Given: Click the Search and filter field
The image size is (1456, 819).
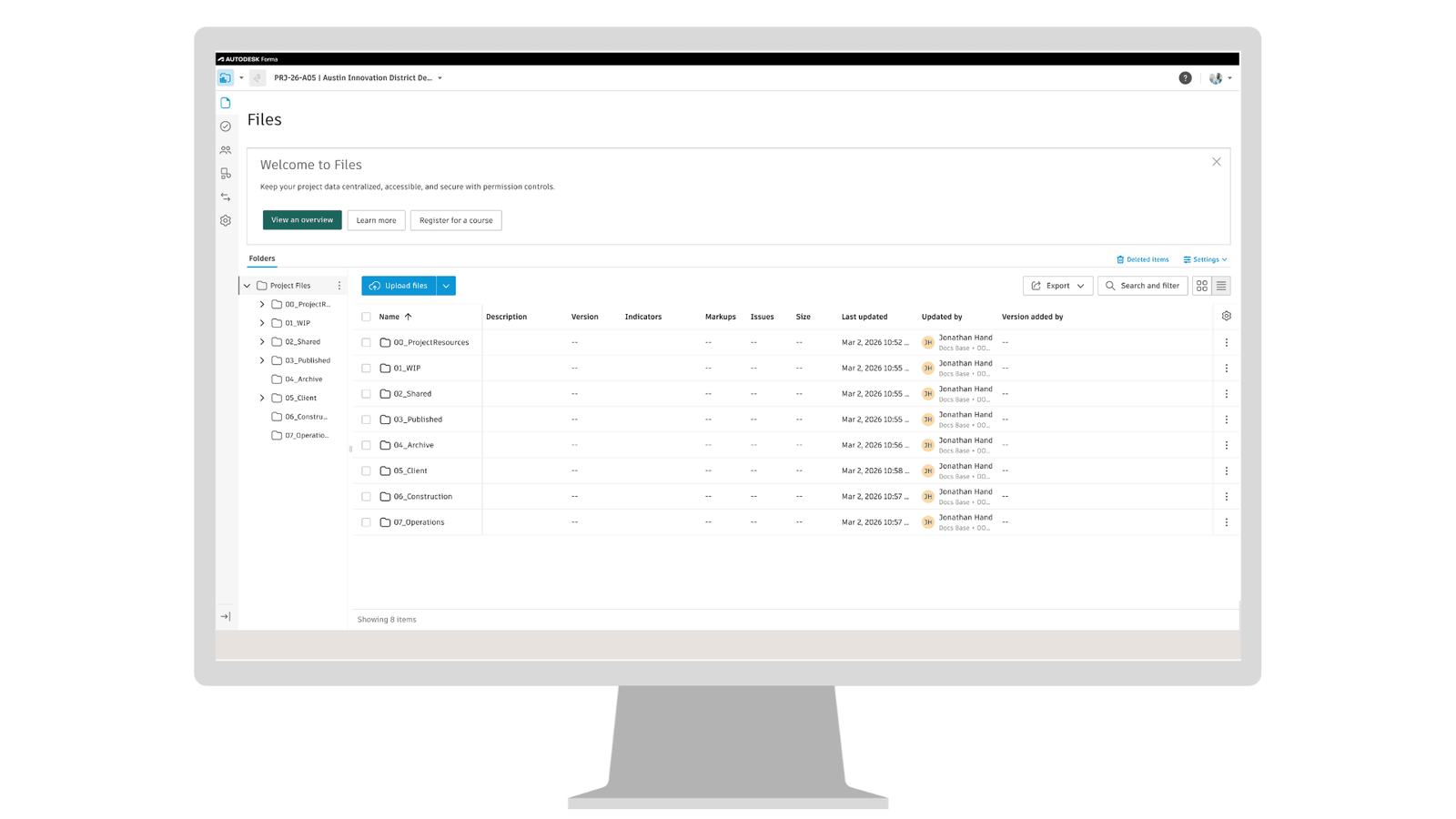Looking at the screenshot, I should 1142,286.
